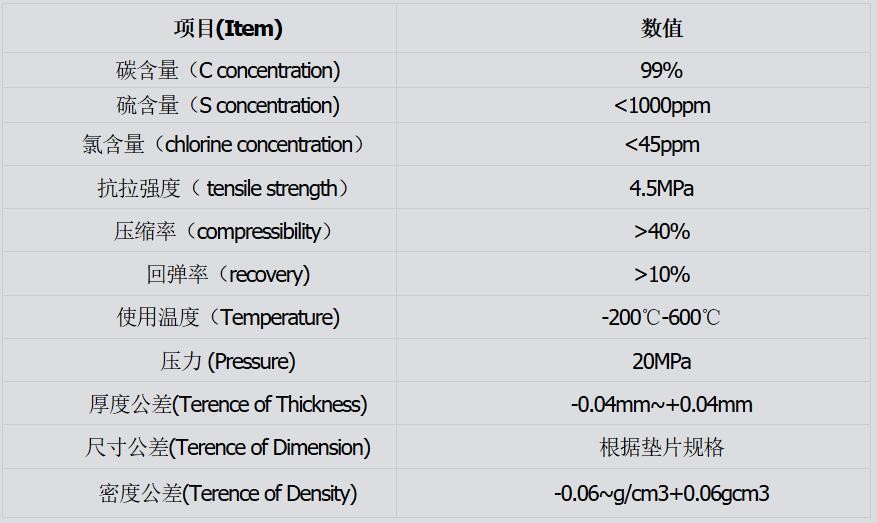Viewport: 877px width, 523px height.
Task: Click the <1000ppm value
Action: [x=661, y=105]
